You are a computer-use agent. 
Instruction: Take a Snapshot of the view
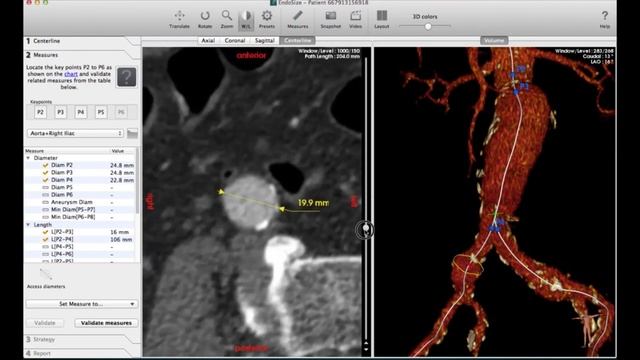pyautogui.click(x=330, y=19)
